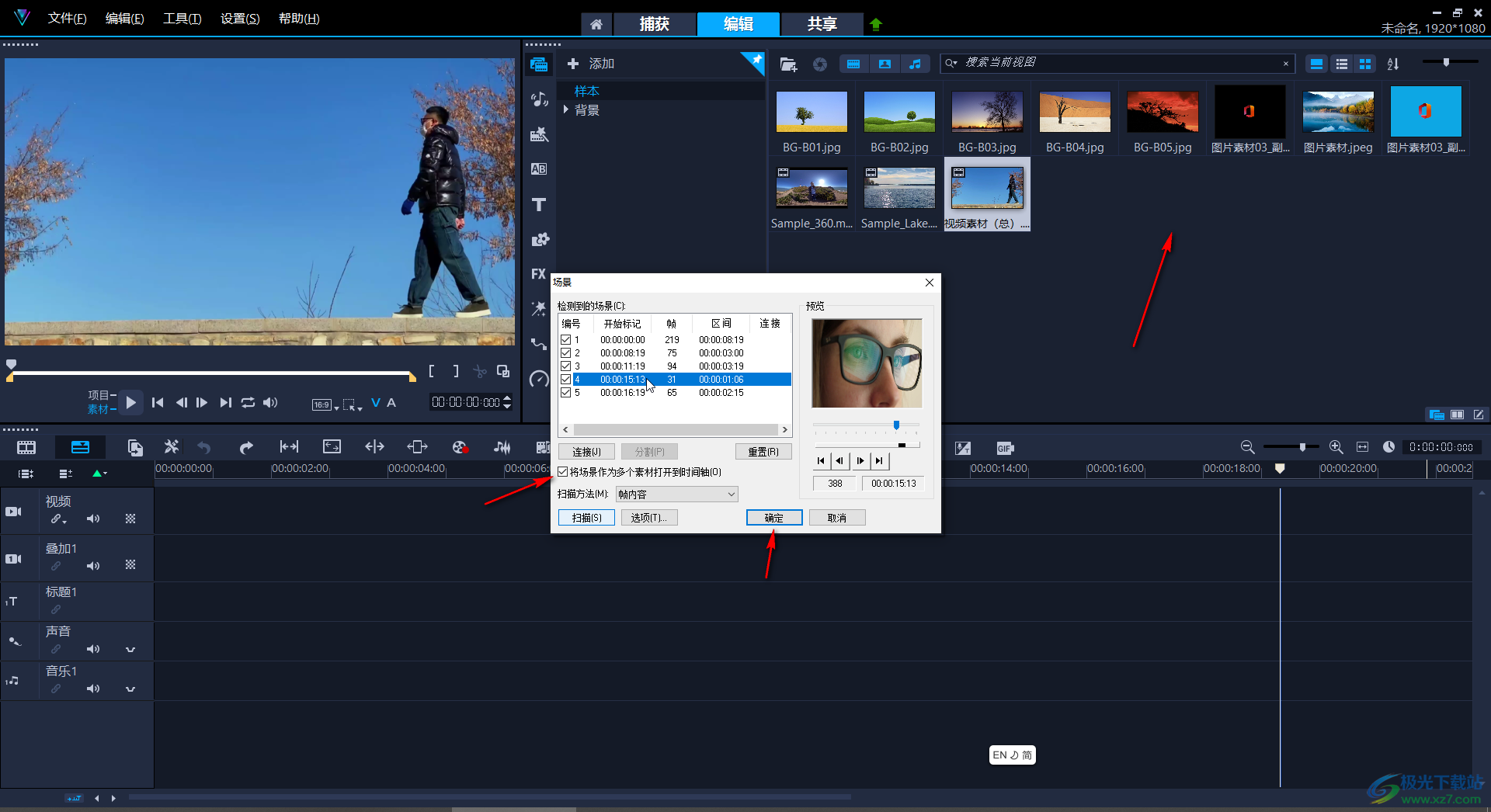Click the 重置(R) button

pyautogui.click(x=763, y=452)
